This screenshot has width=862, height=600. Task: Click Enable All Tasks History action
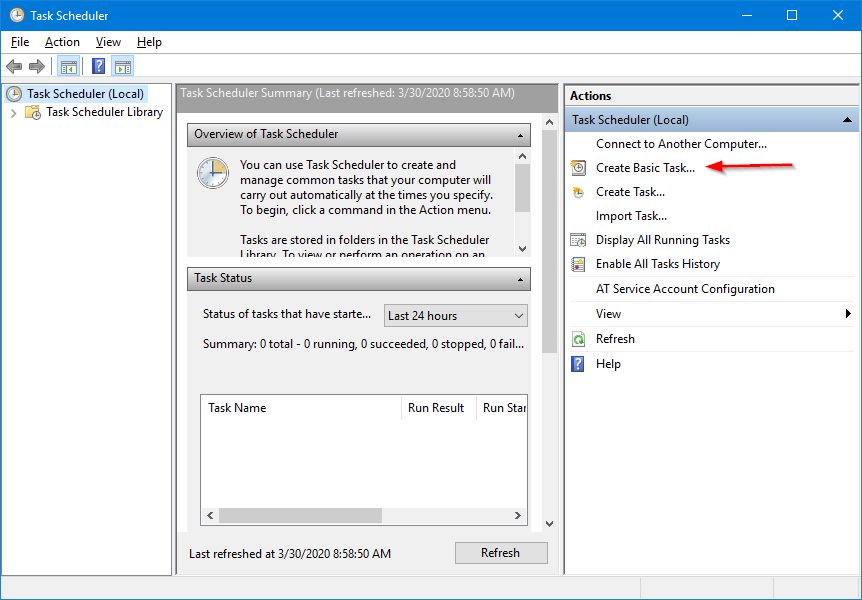click(658, 264)
